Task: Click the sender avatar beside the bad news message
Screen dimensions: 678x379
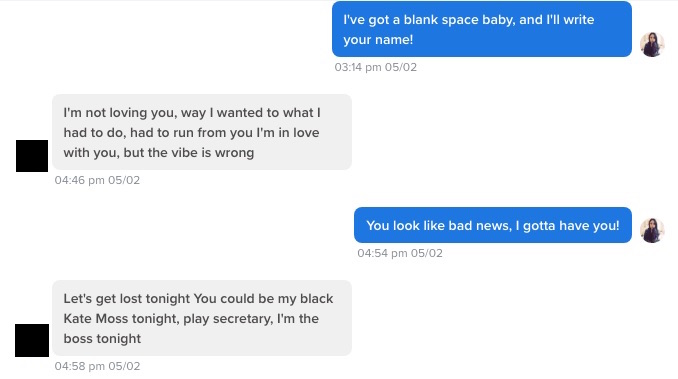Action: [x=652, y=230]
